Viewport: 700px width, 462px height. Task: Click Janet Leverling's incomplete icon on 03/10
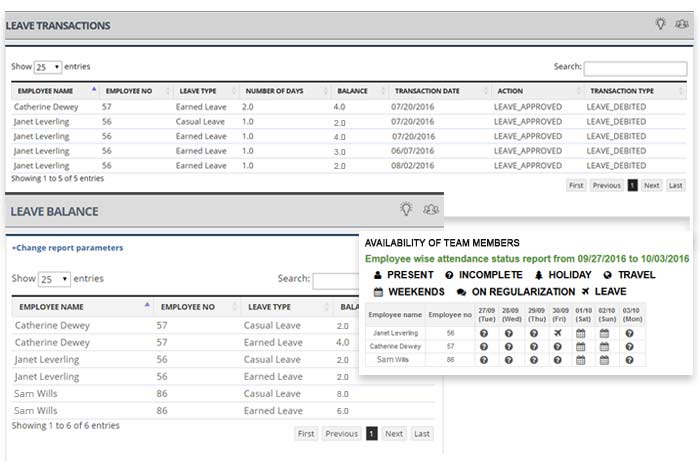click(x=629, y=333)
